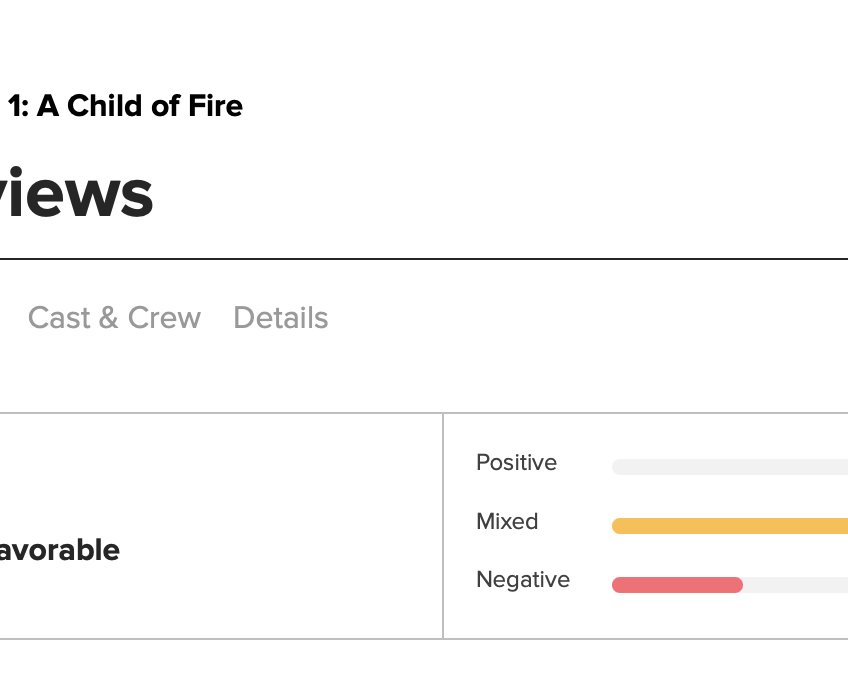Click the bold "avorable" score description text
Image resolution: width=848 pixels, height=676 pixels.
pos(60,550)
